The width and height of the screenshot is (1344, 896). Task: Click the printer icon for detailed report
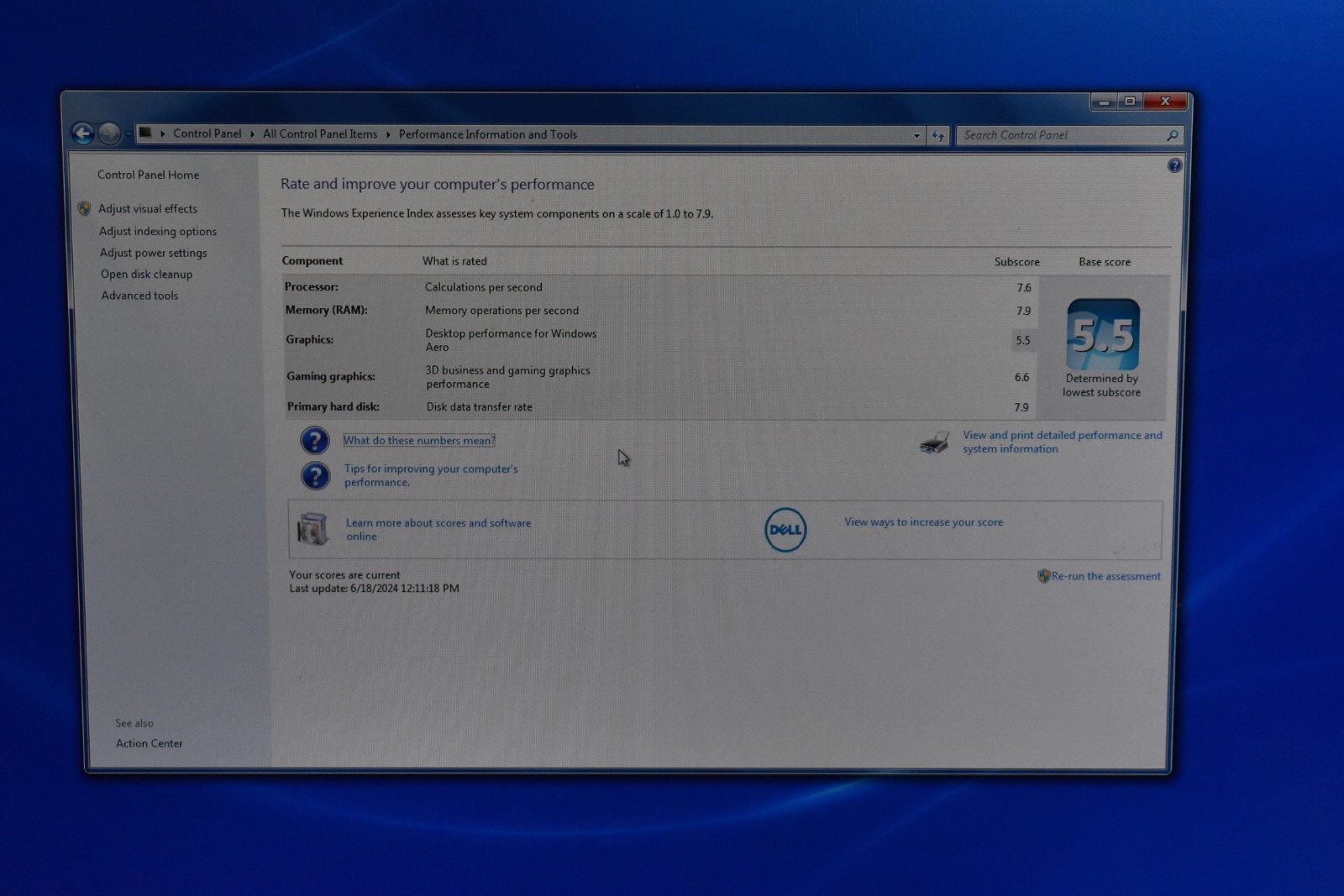[x=934, y=442]
